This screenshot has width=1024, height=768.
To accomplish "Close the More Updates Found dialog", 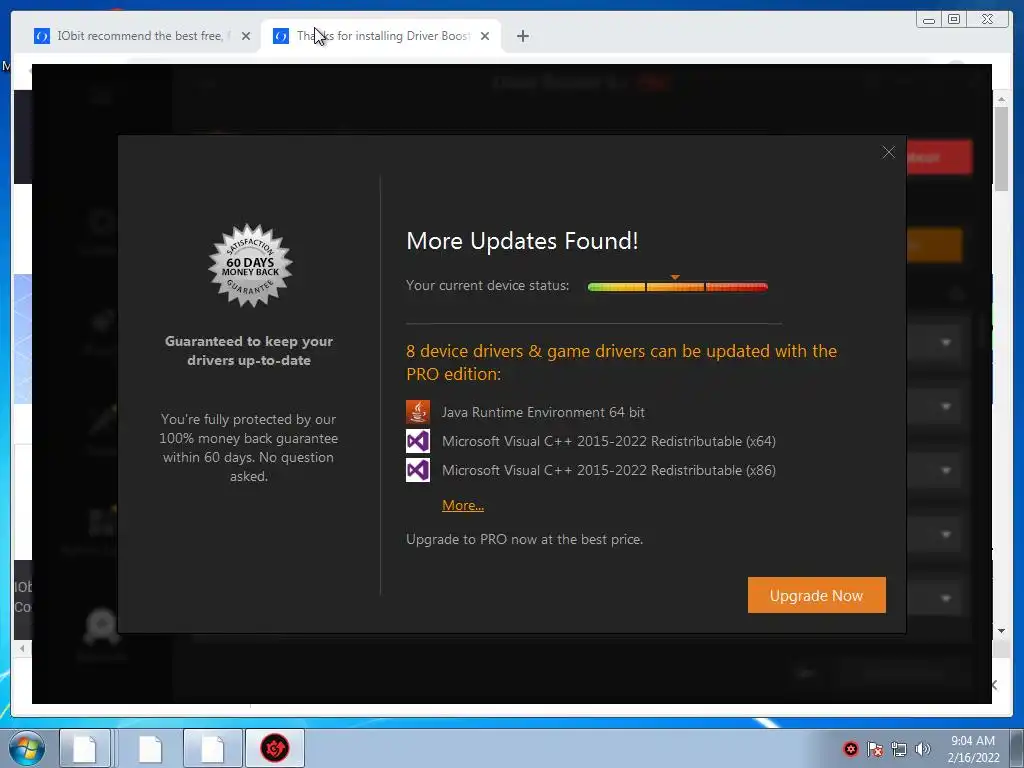I will 888,152.
